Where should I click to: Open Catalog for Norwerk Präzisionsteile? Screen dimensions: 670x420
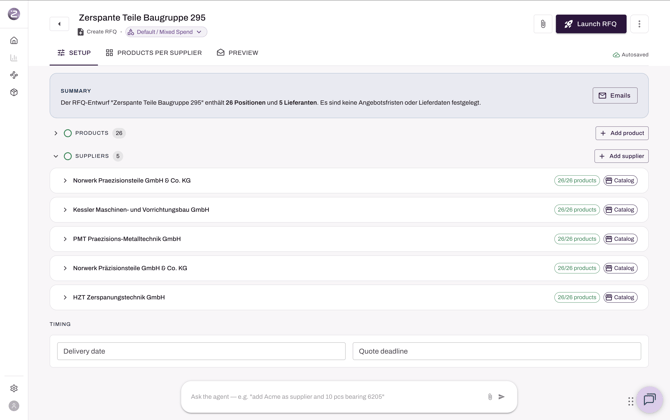[620, 268]
